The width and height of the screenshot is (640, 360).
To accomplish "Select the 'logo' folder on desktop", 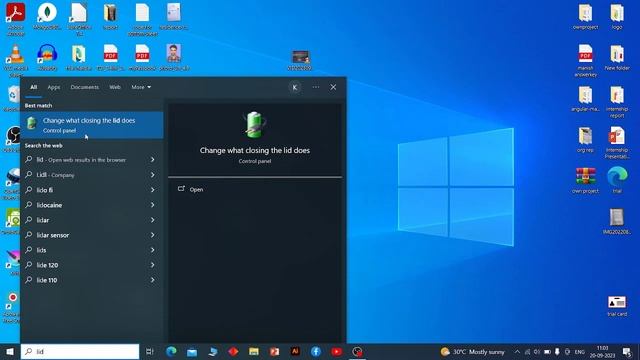I will pos(617,17).
